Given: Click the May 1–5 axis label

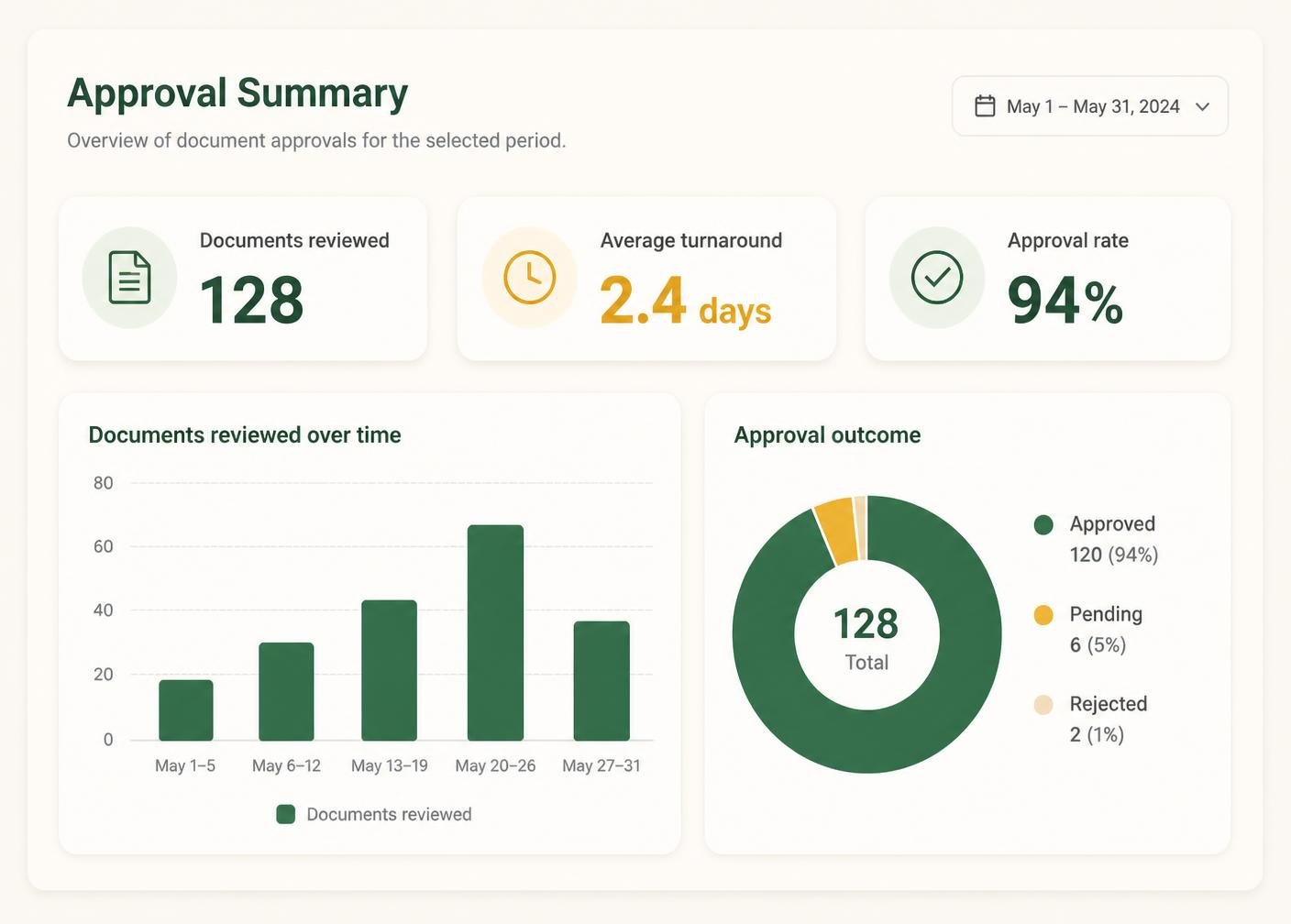Looking at the screenshot, I should tap(185, 765).
